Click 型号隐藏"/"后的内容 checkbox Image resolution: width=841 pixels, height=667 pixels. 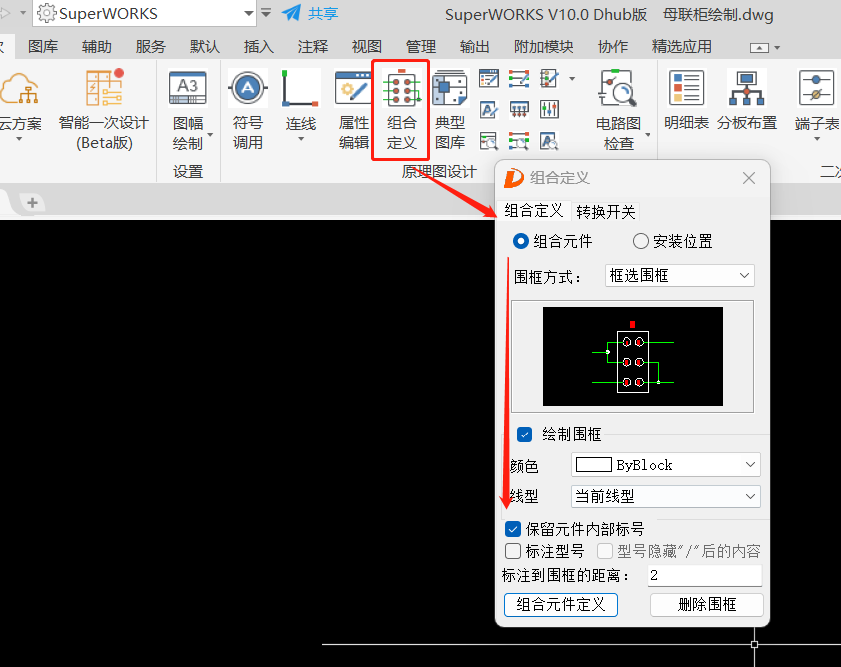coord(605,551)
